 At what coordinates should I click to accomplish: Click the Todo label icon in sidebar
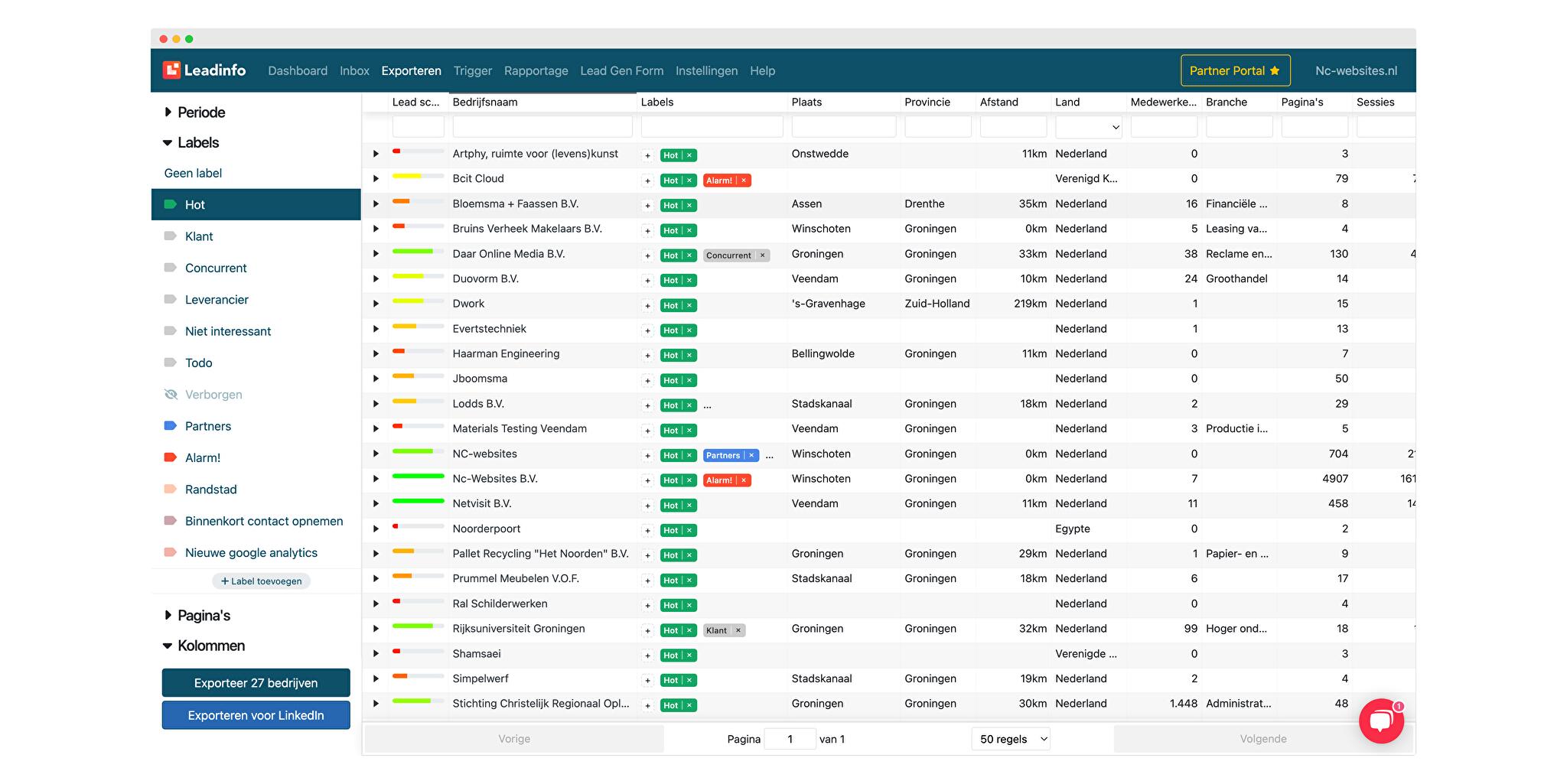click(171, 363)
